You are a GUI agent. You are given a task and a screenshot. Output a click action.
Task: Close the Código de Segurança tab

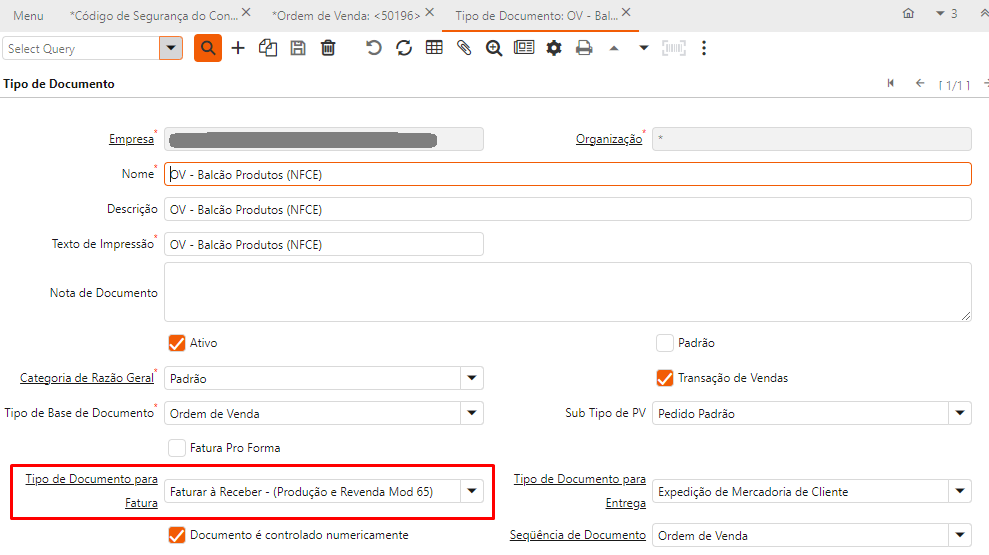coord(247,12)
